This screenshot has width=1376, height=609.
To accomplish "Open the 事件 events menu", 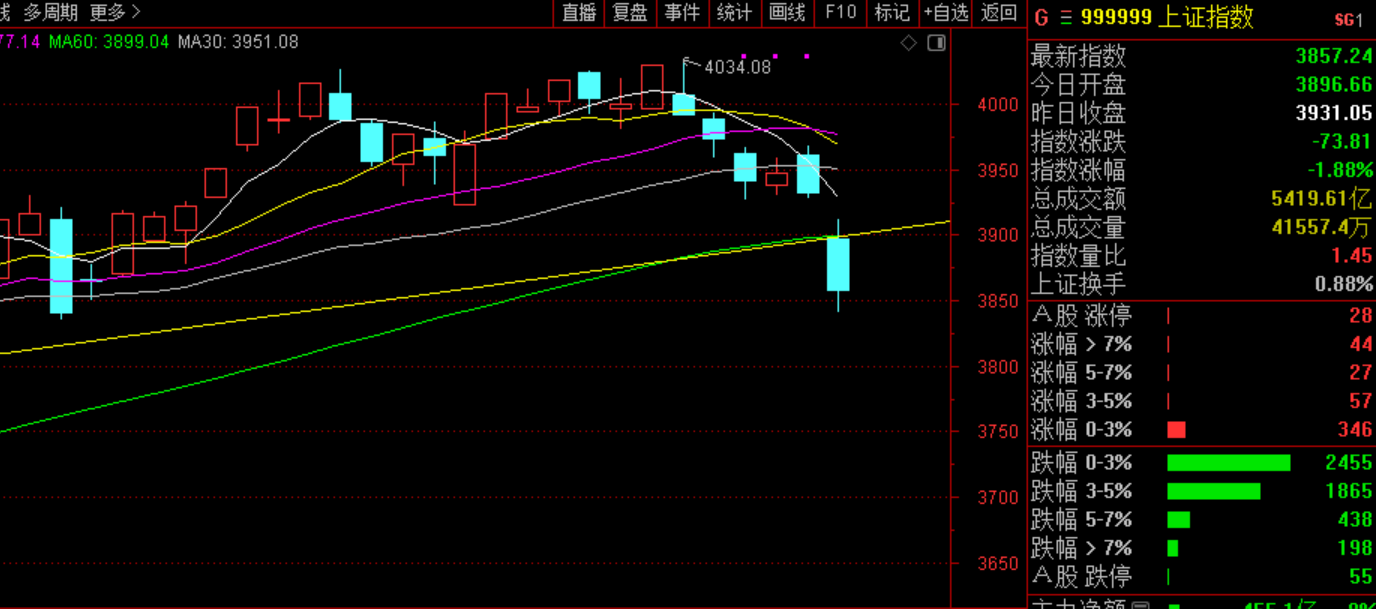I will click(x=683, y=12).
